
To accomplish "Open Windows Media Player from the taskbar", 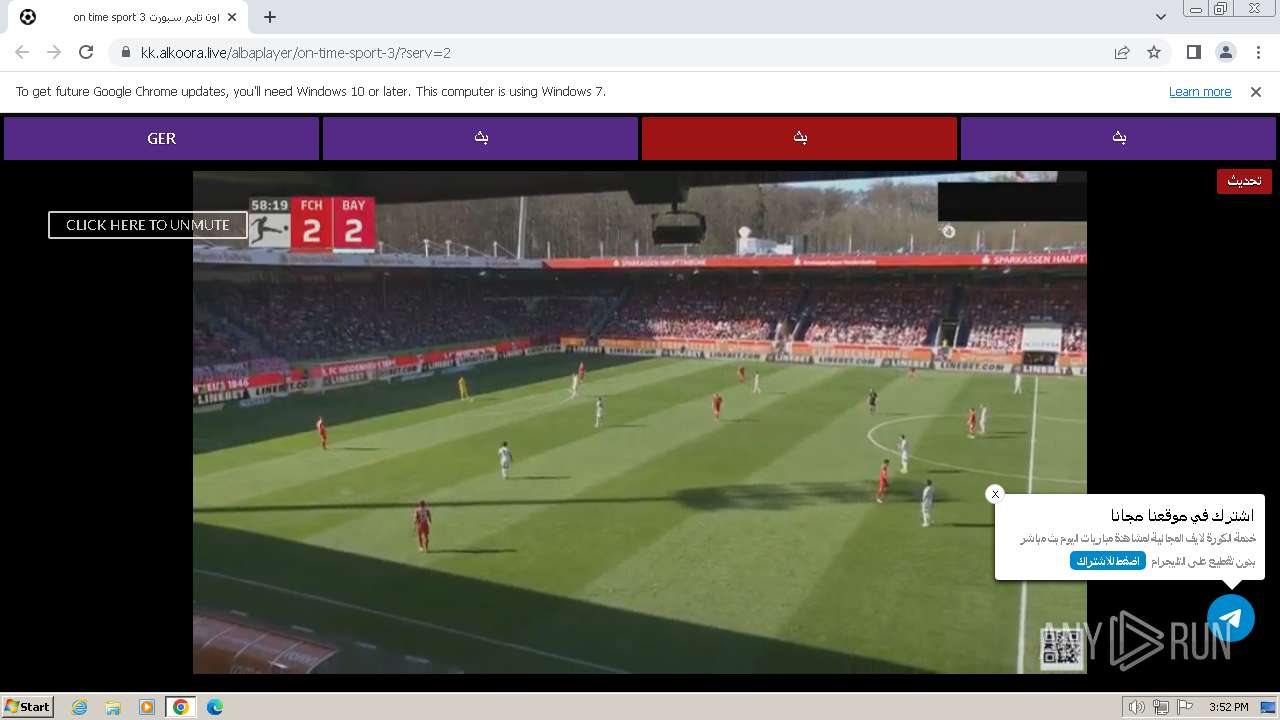I will click(147, 707).
